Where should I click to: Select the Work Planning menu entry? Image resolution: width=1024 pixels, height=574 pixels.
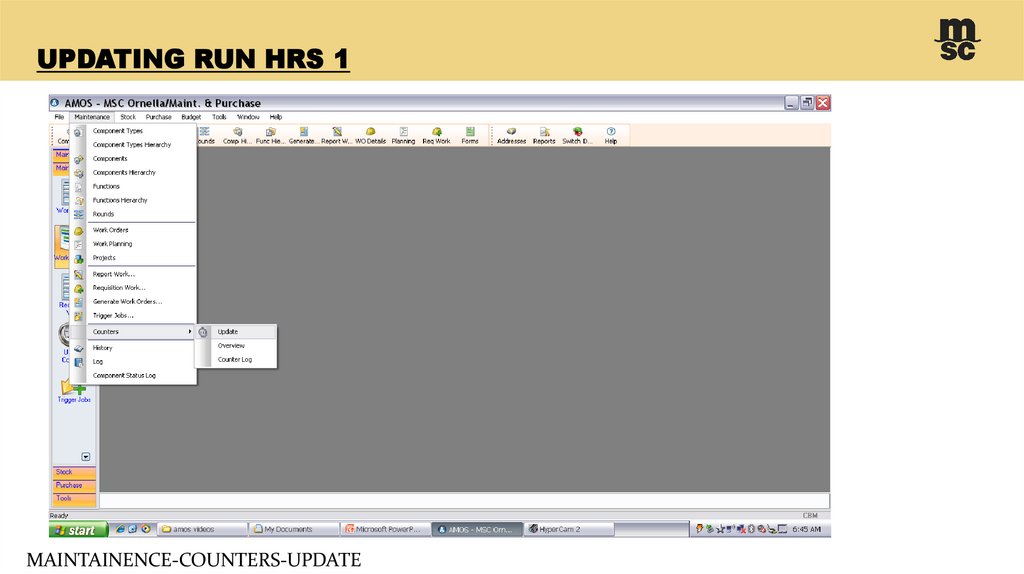coord(133,244)
